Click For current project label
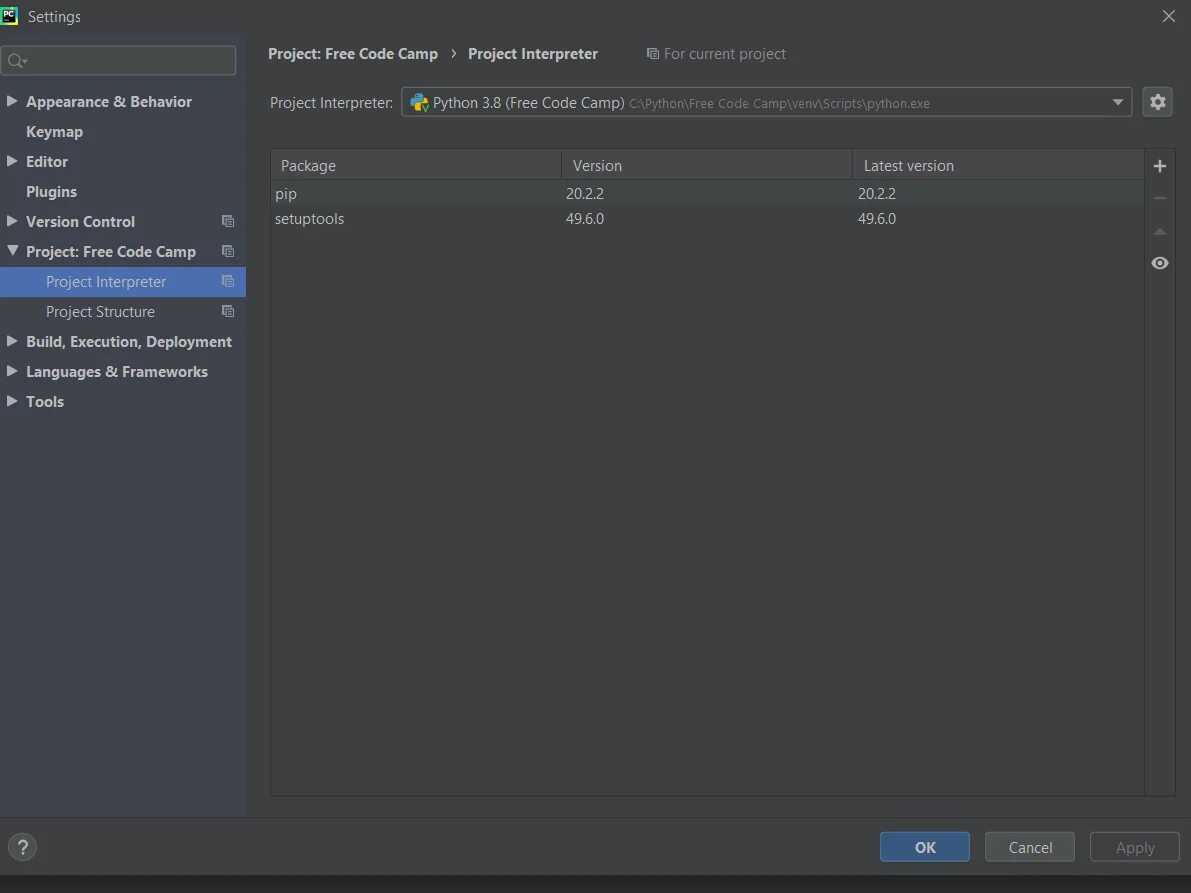Viewport: 1191px width, 893px height. click(716, 54)
